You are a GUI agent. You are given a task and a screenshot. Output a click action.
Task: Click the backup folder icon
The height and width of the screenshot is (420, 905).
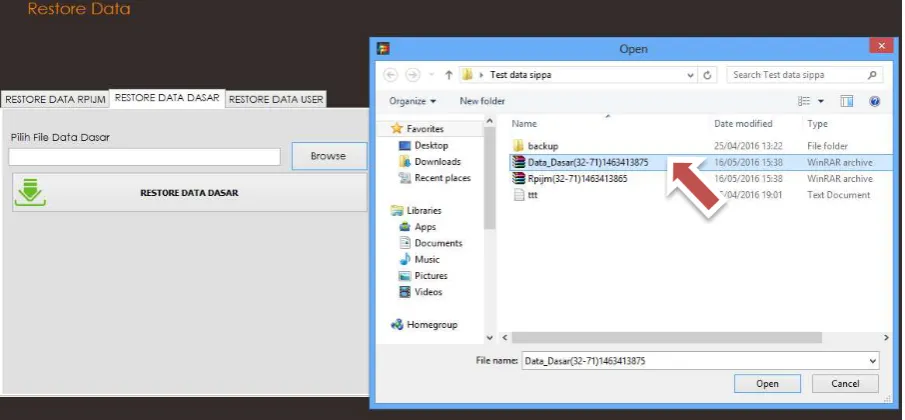pyautogui.click(x=518, y=145)
